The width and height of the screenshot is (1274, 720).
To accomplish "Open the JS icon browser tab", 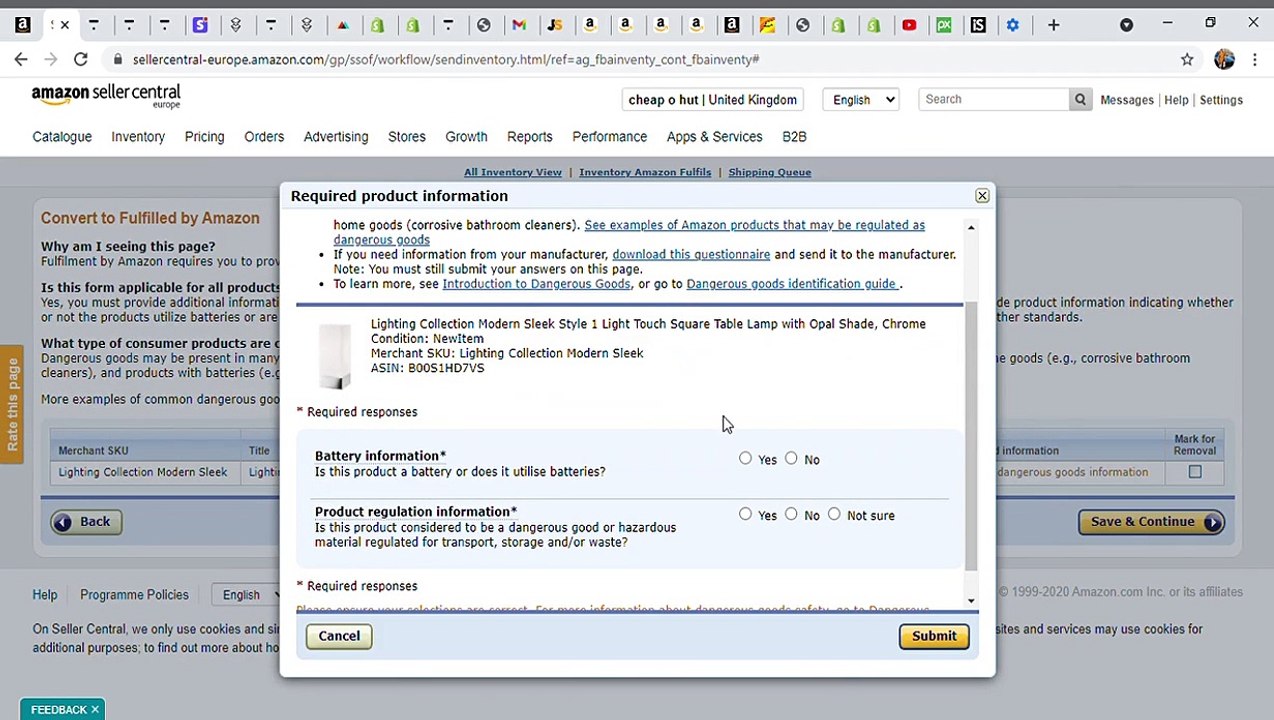I will (555, 25).
